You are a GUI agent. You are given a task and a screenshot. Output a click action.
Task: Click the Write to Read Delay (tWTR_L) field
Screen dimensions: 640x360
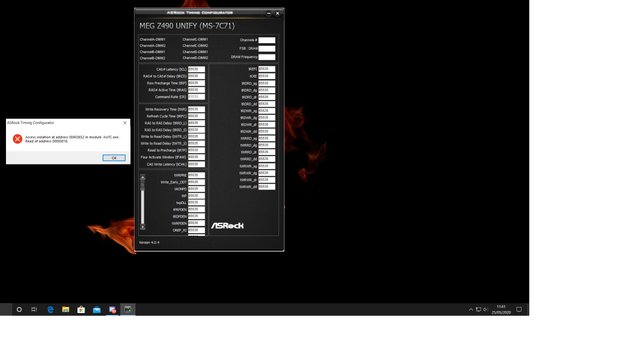click(196, 137)
